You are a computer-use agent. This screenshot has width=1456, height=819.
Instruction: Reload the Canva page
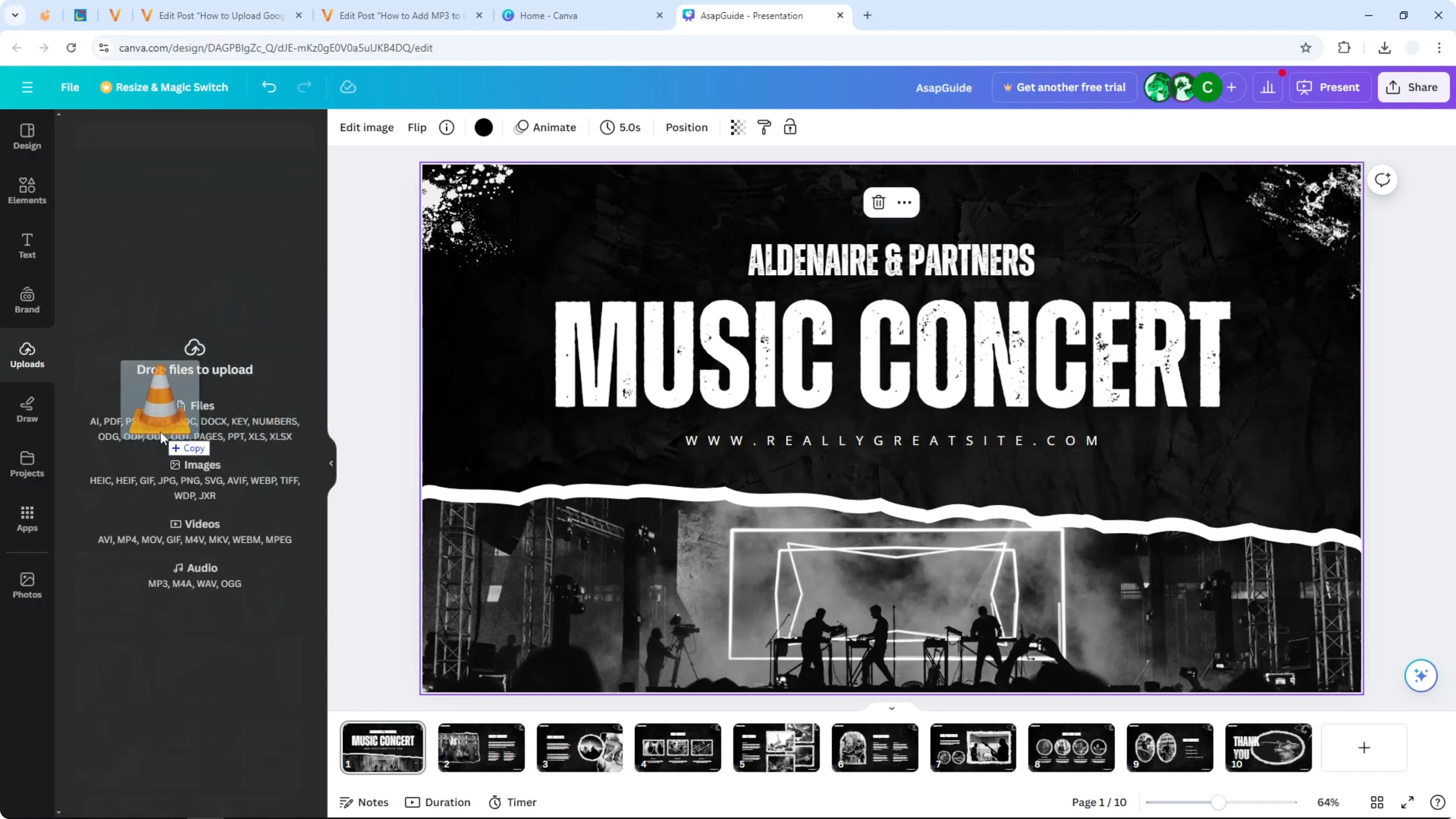pyautogui.click(x=71, y=48)
